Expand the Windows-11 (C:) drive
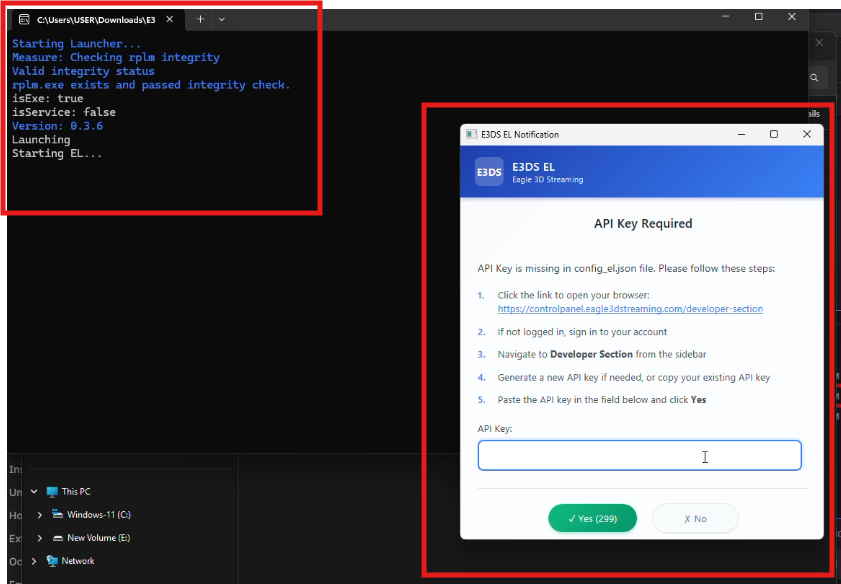Image resolution: width=841 pixels, height=584 pixels. (x=40, y=515)
